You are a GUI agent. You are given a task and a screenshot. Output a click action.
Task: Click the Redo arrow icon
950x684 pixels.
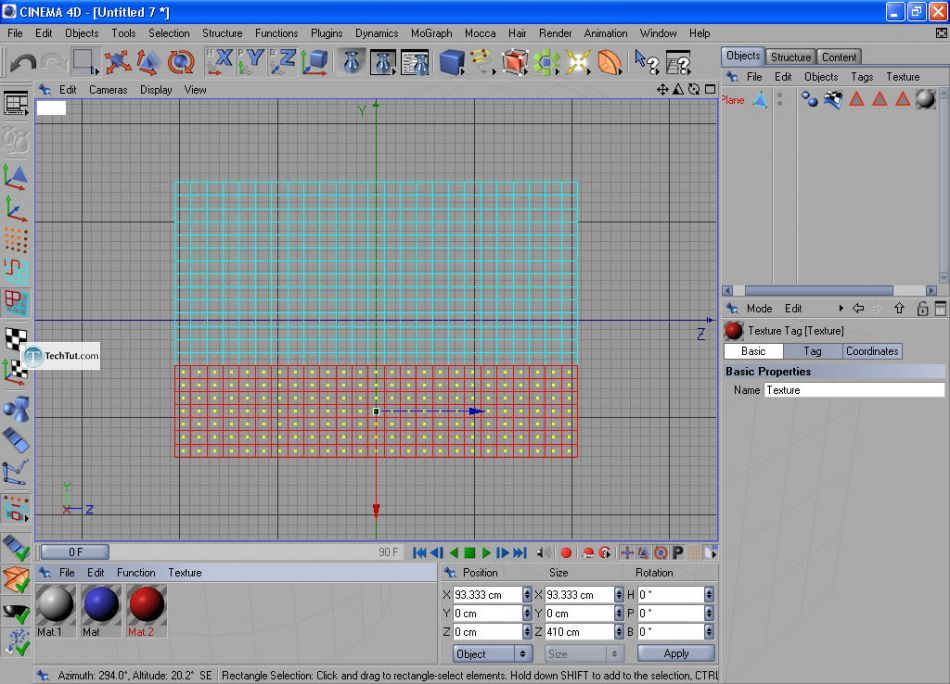(55, 62)
